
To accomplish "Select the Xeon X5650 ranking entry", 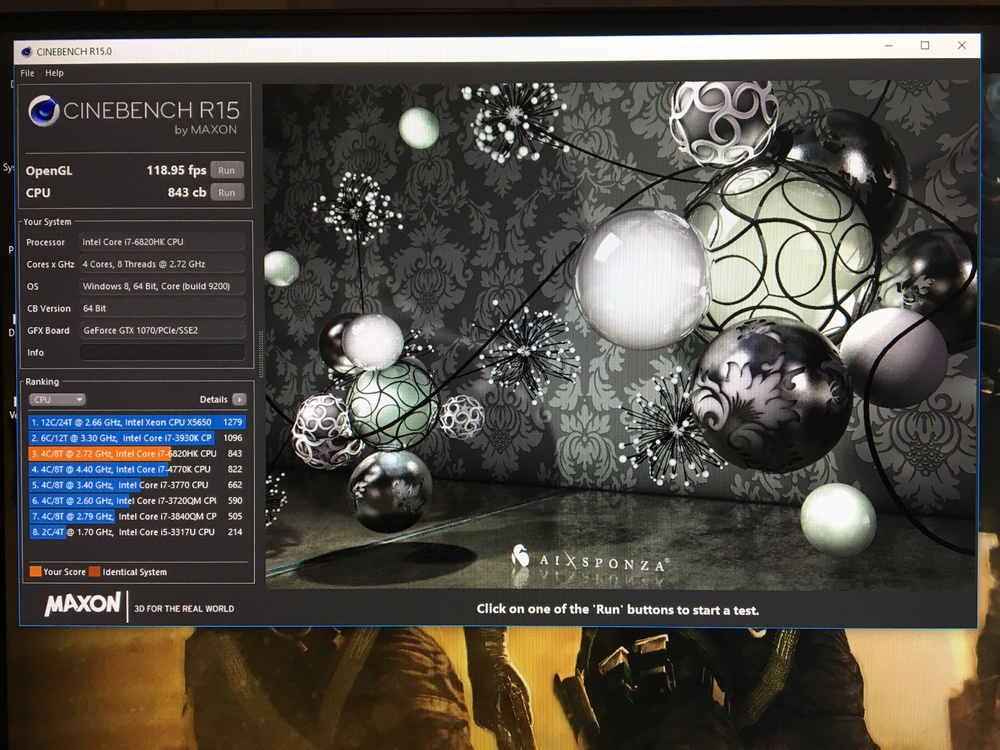I will [136, 422].
